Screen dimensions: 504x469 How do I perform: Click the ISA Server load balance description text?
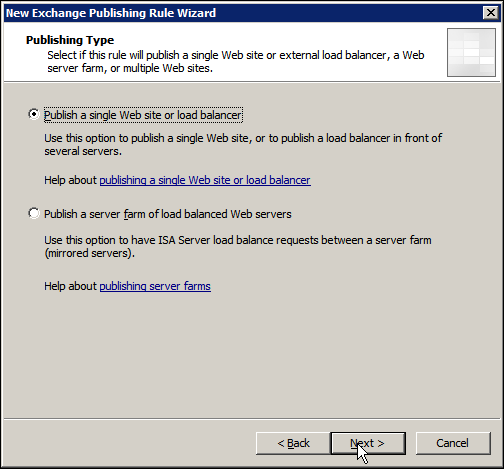[x=238, y=247]
